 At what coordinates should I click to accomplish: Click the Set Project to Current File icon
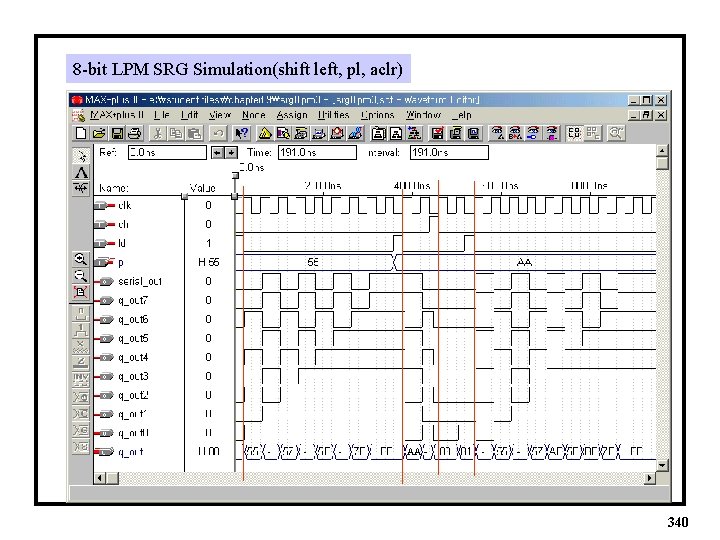[x=396, y=133]
